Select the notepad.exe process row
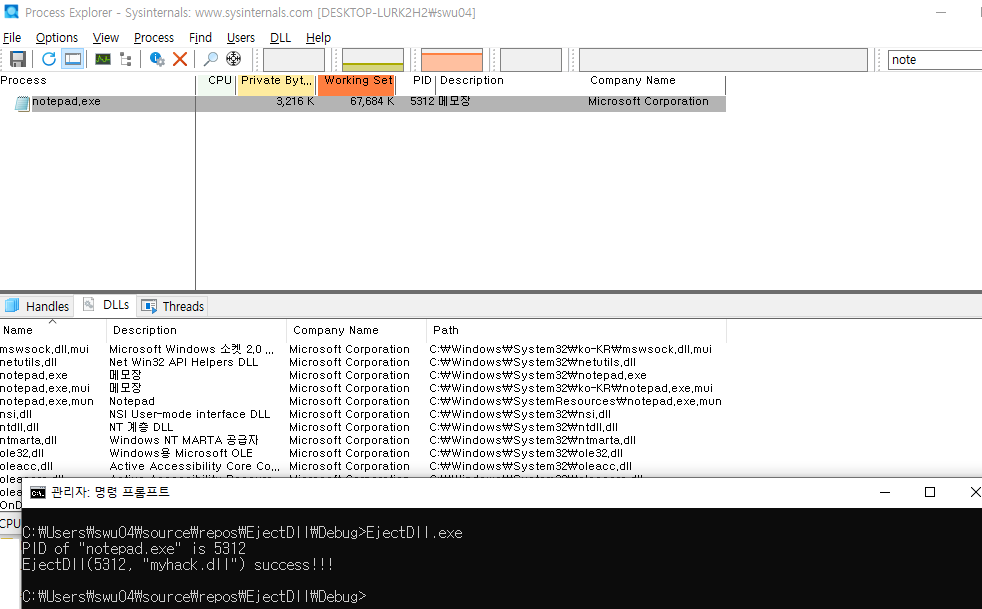982x609 pixels. (363, 102)
